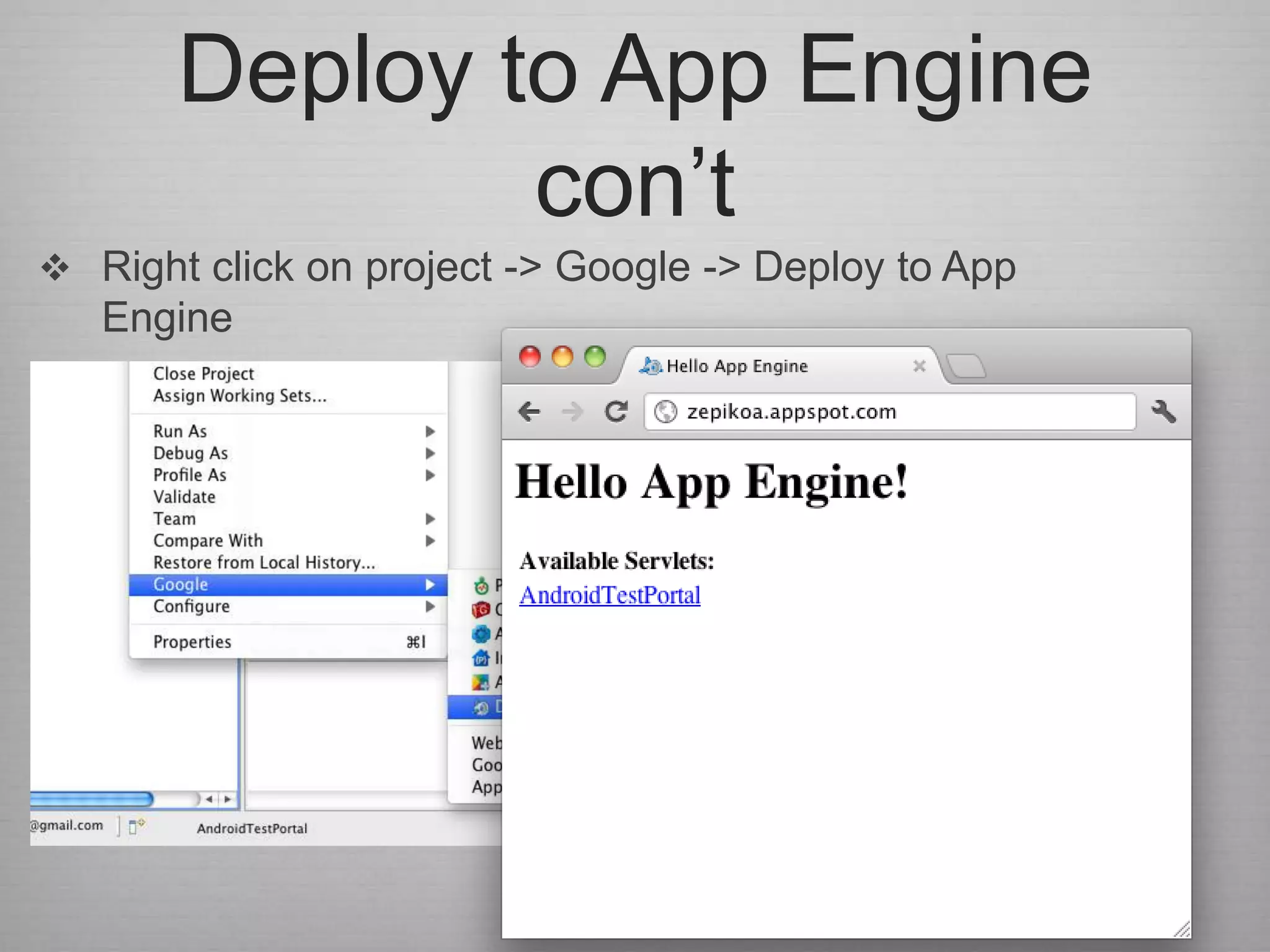This screenshot has height=952, width=1270.
Task: Select Validate in the context menu
Action: [x=288, y=496]
